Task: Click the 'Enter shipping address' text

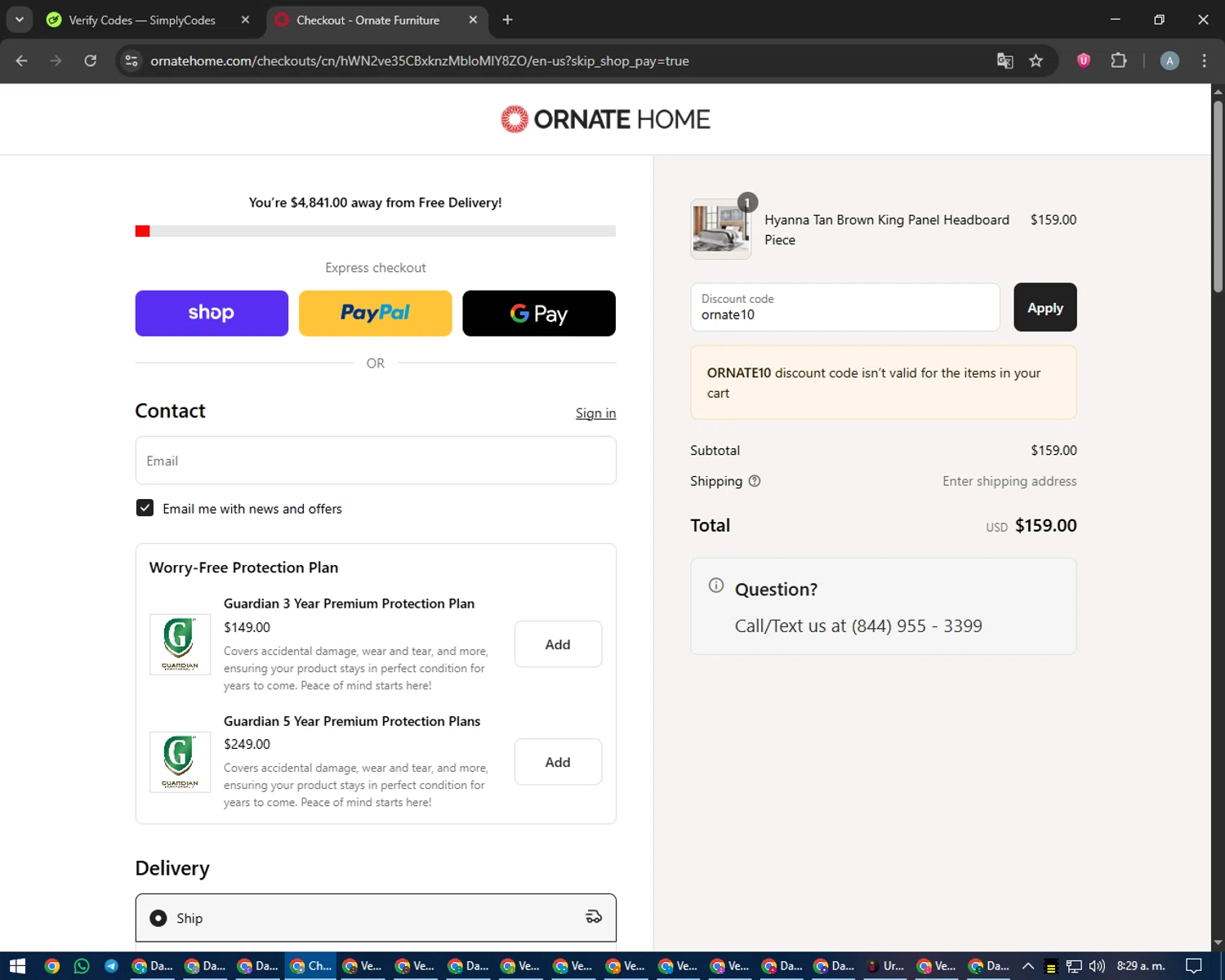Action: click(x=1009, y=481)
